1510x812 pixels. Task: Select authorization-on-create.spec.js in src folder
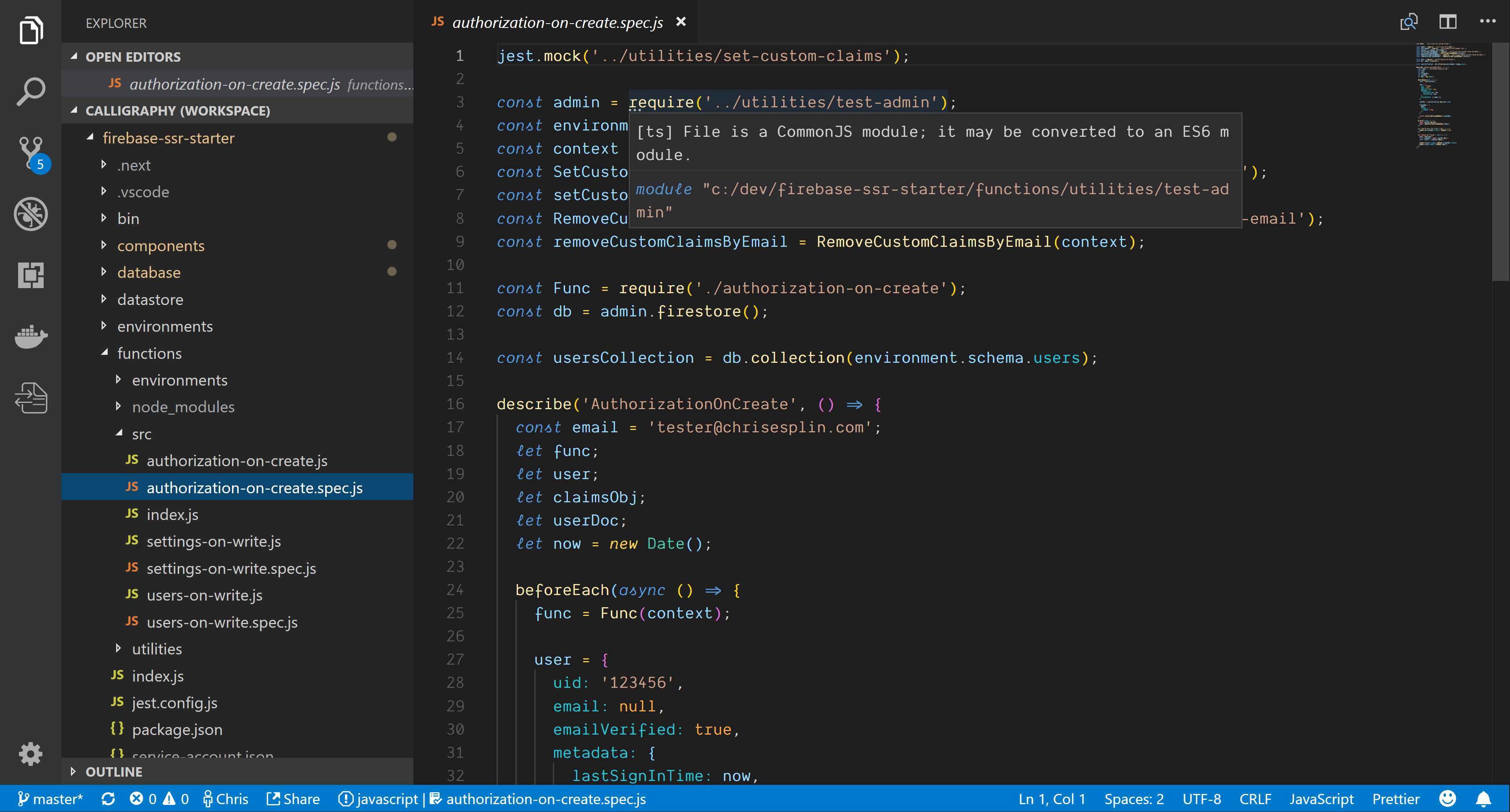click(x=237, y=487)
